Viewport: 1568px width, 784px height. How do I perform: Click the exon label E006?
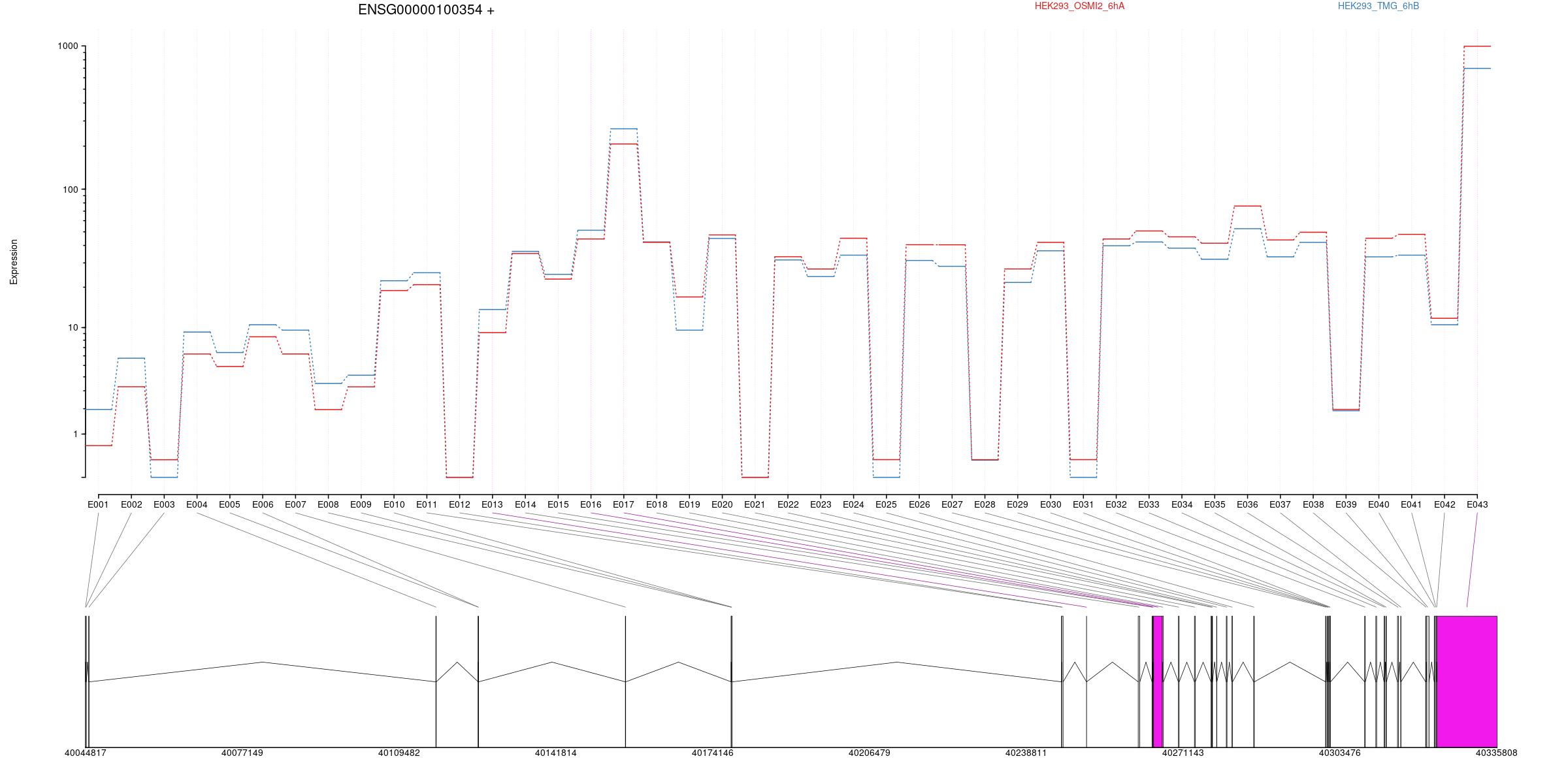pyautogui.click(x=263, y=504)
